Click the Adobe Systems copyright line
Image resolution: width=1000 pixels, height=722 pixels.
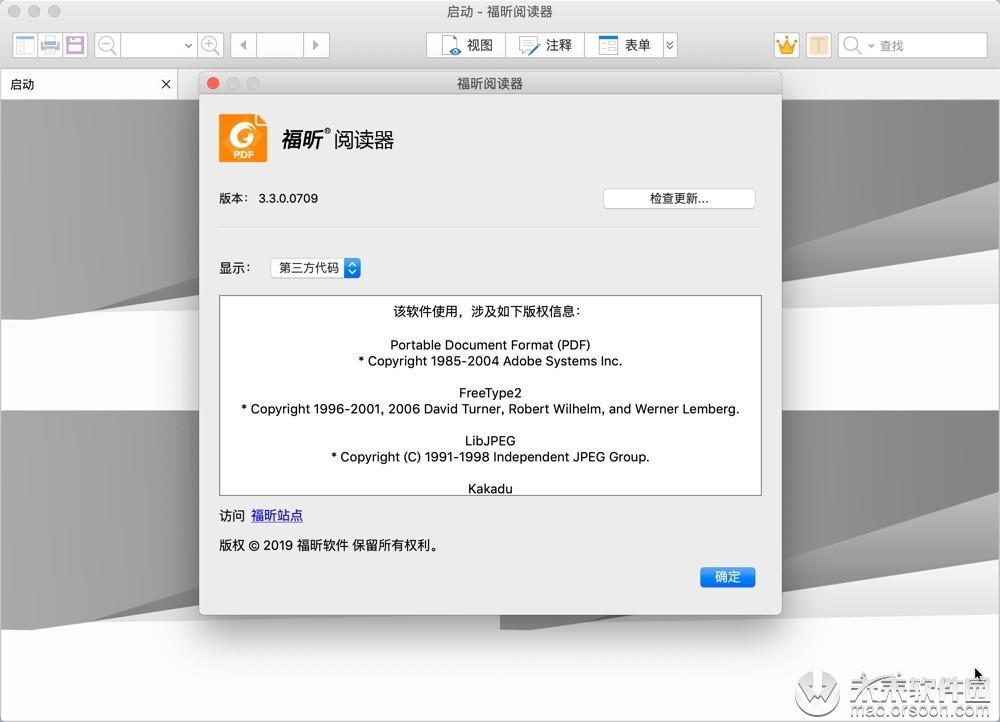click(490, 361)
